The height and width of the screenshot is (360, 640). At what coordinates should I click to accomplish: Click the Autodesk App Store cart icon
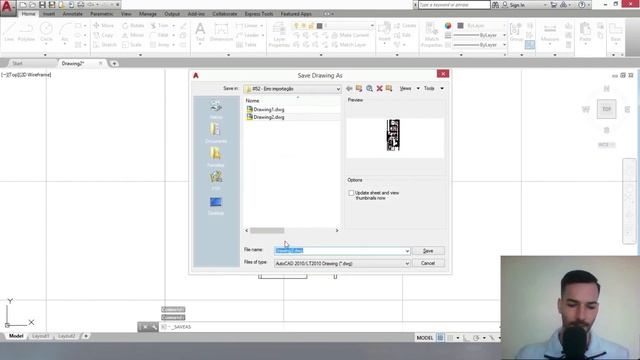pos(554,5)
